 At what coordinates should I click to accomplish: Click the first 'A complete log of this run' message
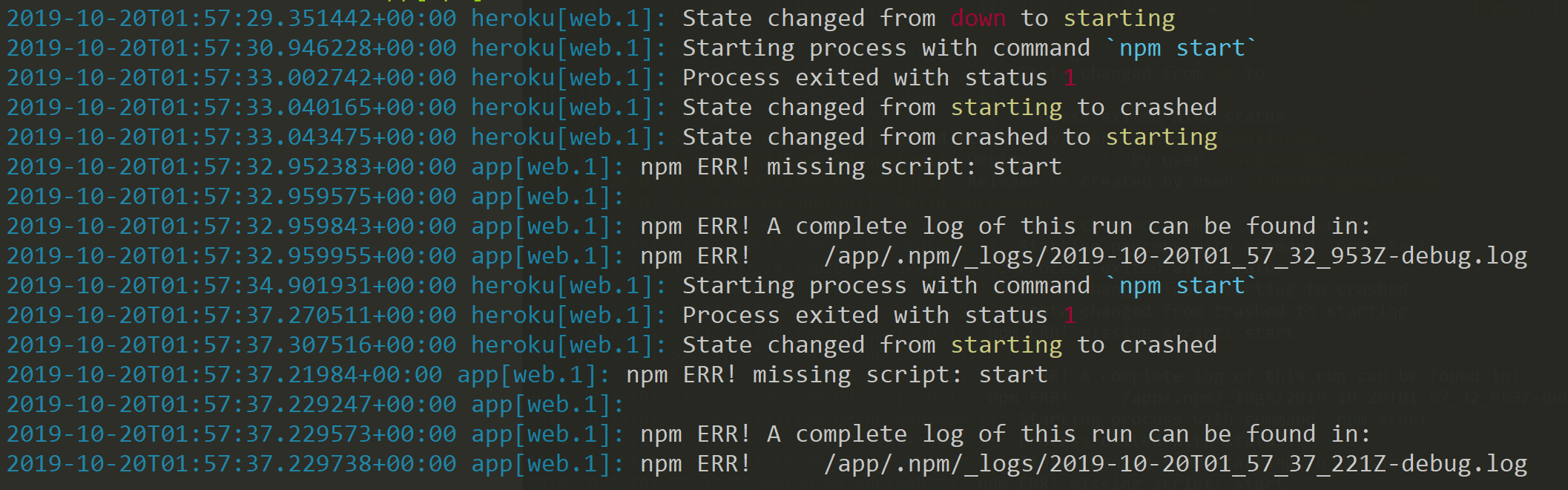pyautogui.click(x=1005, y=226)
